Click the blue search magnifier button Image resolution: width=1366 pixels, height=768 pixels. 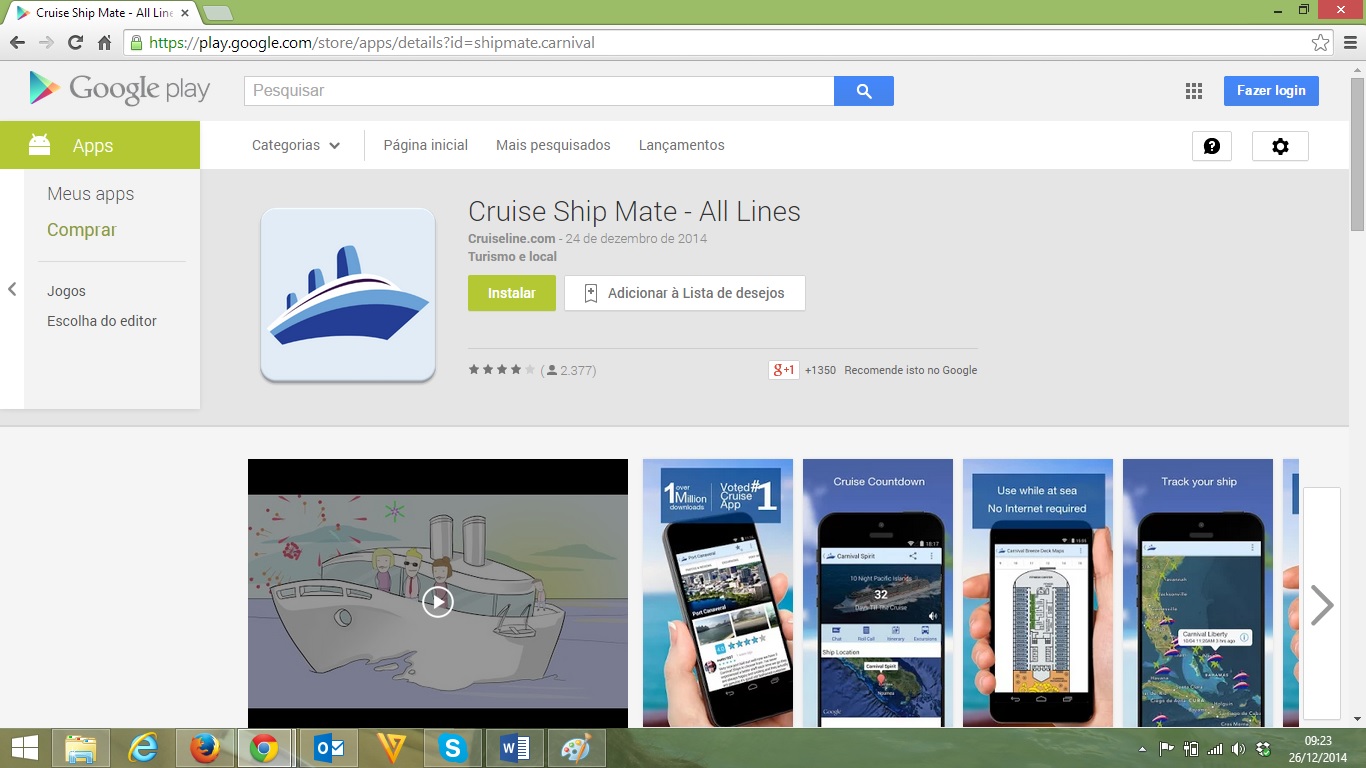(864, 91)
